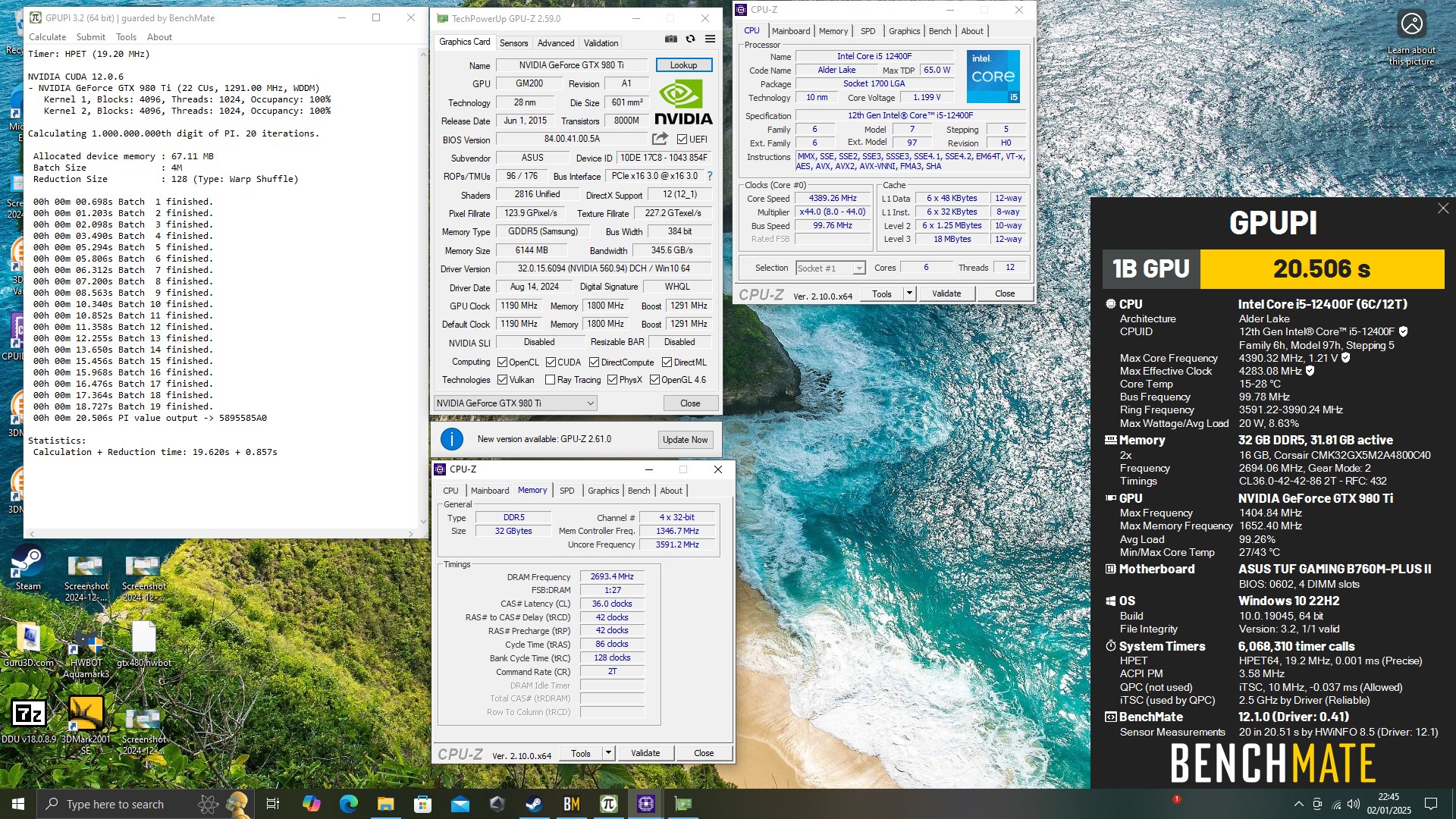The height and width of the screenshot is (819, 1456).
Task: Toggle OpenGL 4.6 checkbox
Action: pos(654,380)
